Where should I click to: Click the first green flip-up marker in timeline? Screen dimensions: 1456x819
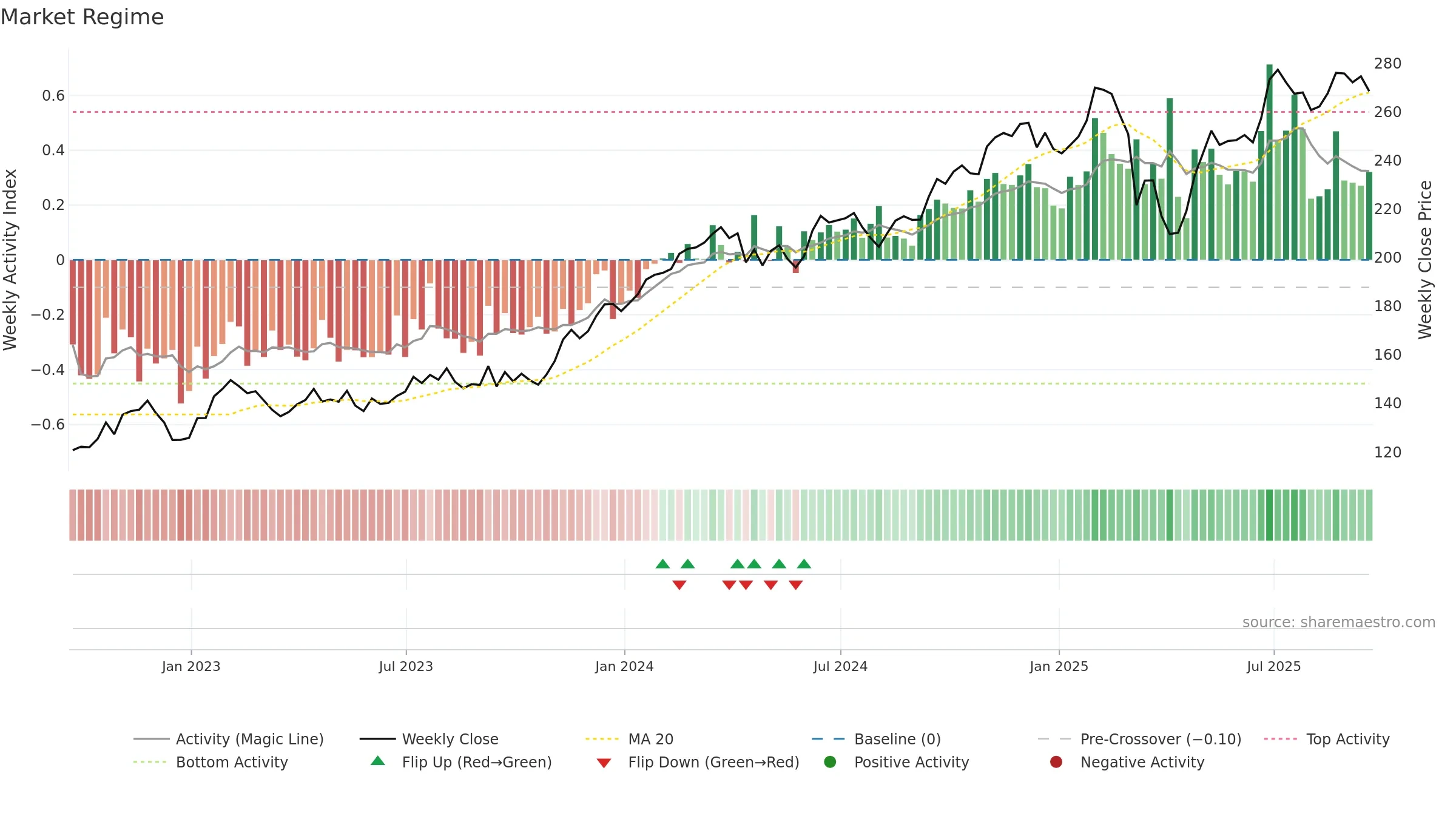pos(662,564)
